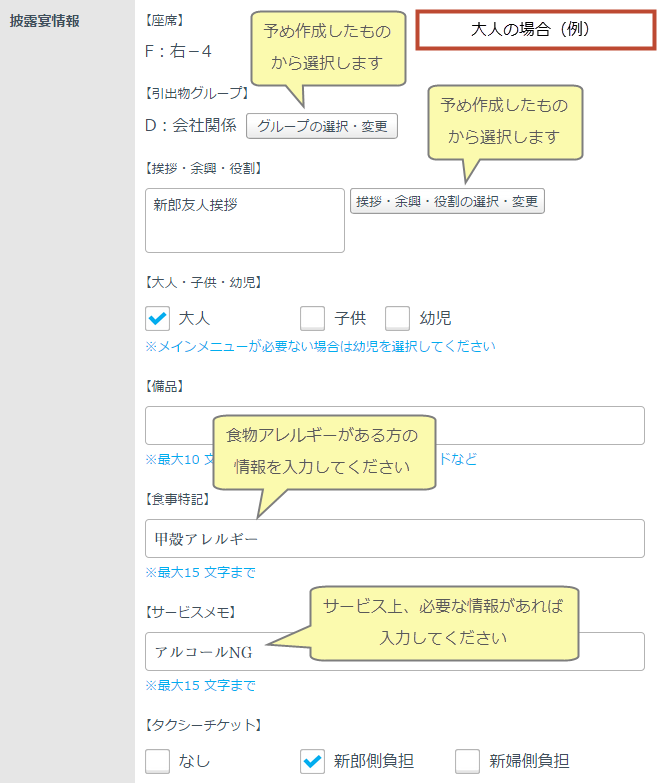The image size is (665, 783).
Task: Open 挨拶・余興・役割の選択・変更 selector
Action: (x=447, y=201)
